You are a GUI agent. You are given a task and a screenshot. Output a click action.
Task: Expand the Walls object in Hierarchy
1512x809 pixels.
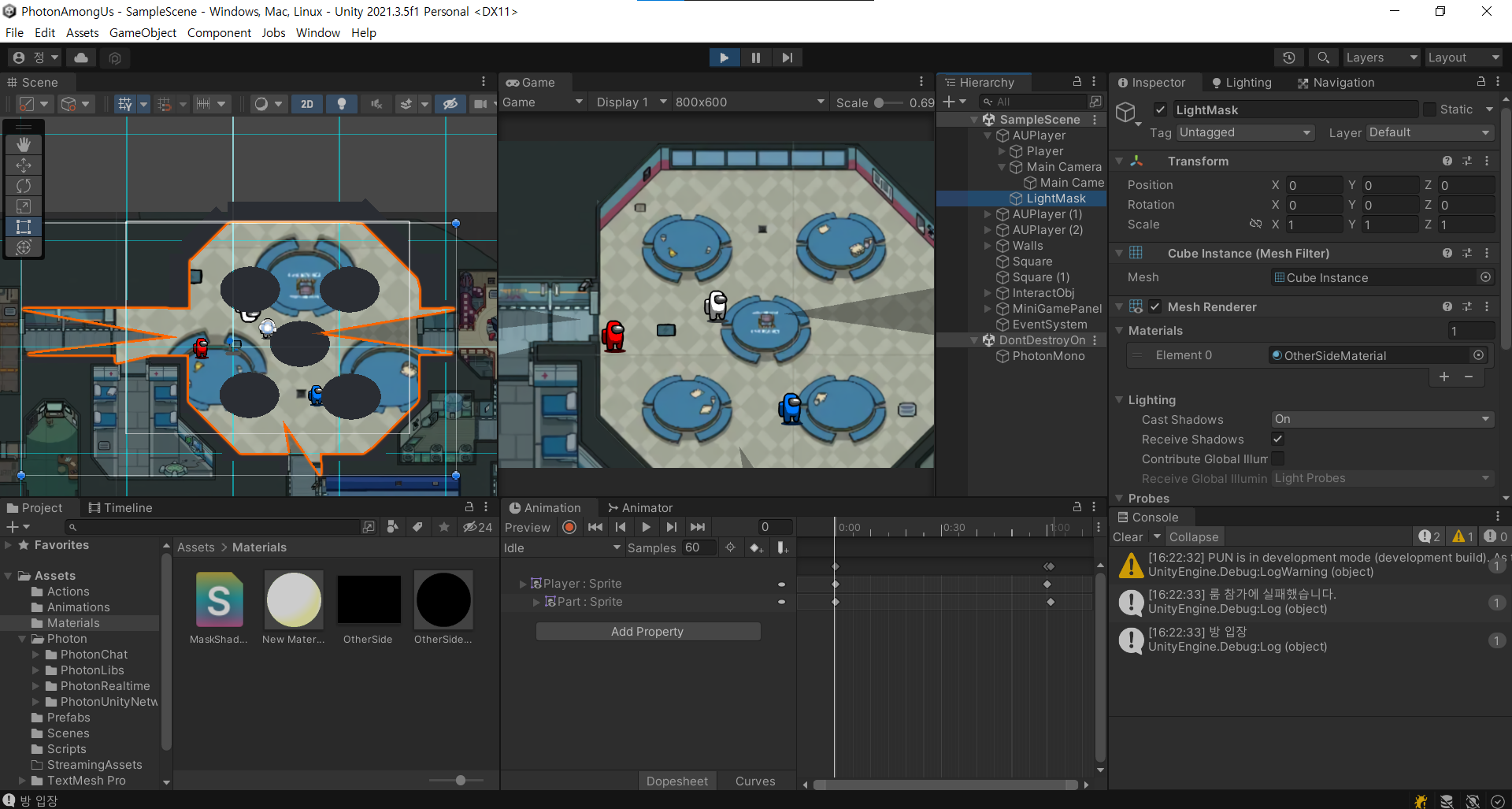(988, 246)
